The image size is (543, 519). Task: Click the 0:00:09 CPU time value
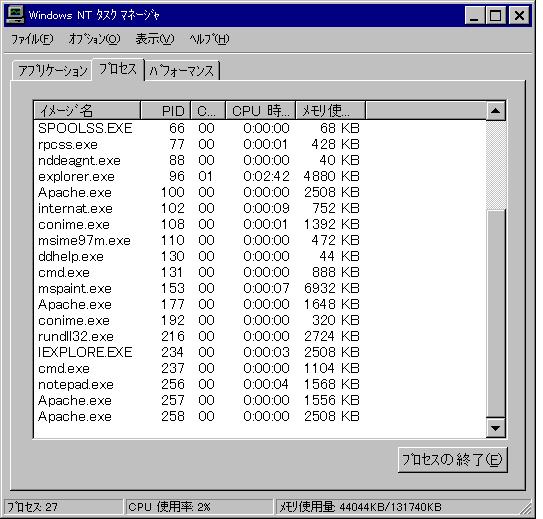click(x=266, y=208)
